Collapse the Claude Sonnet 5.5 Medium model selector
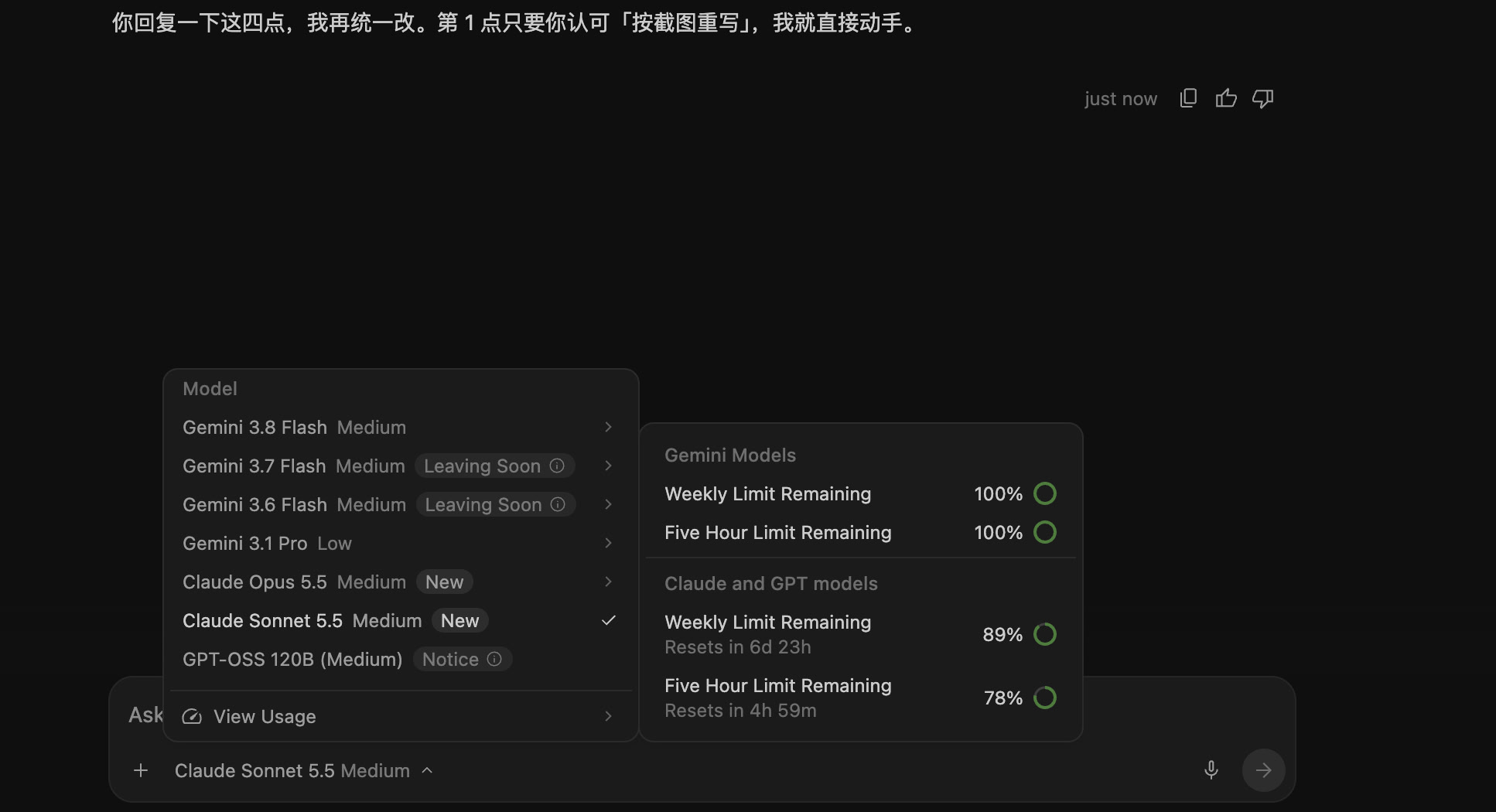 303,770
